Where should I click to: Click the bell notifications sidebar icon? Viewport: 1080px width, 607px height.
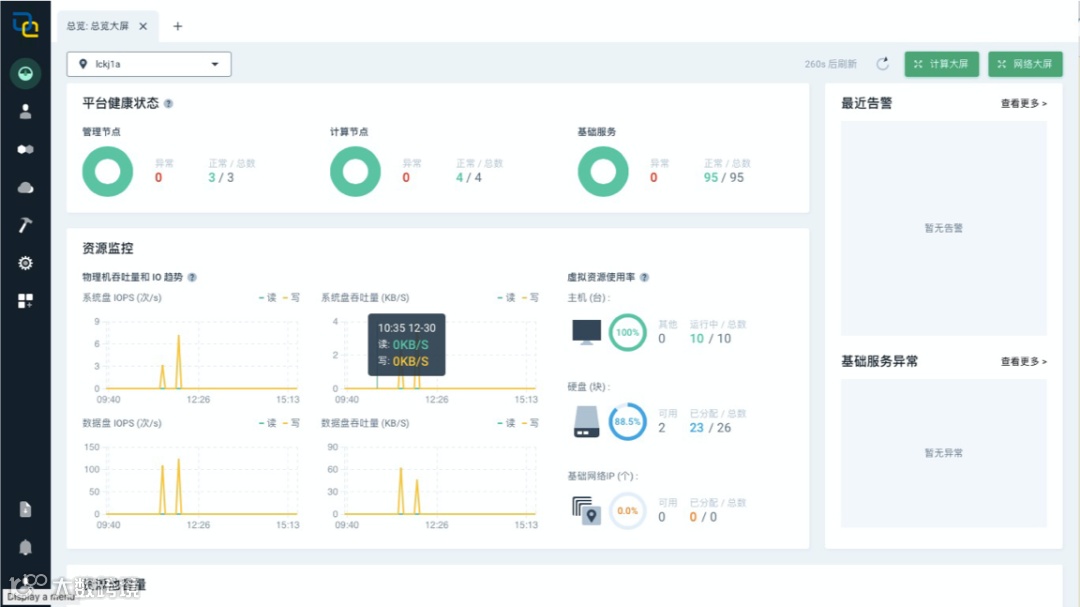point(25,547)
